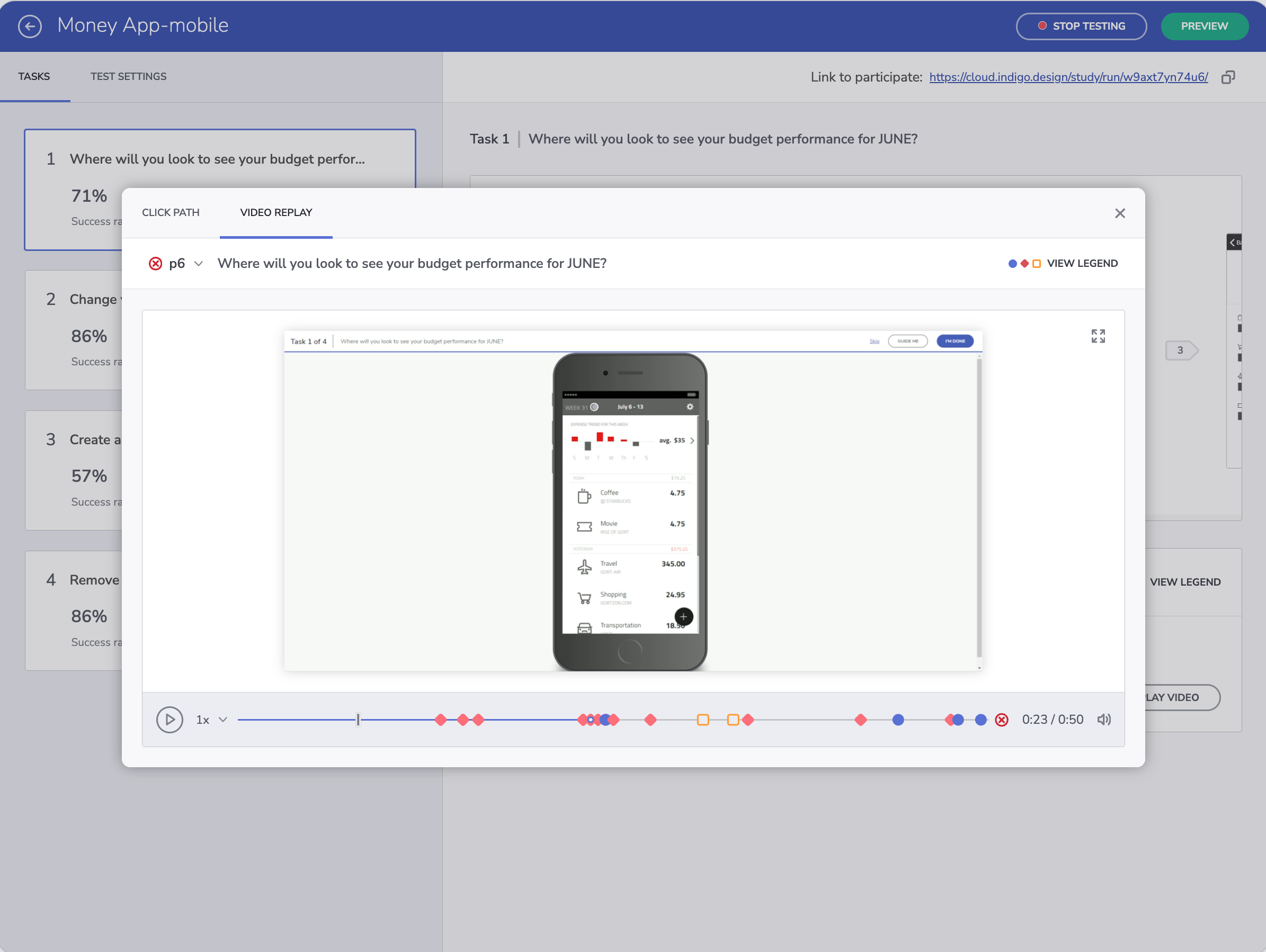1266x952 pixels.
Task: Click View Legend in the replay dialog
Action: point(1063,264)
